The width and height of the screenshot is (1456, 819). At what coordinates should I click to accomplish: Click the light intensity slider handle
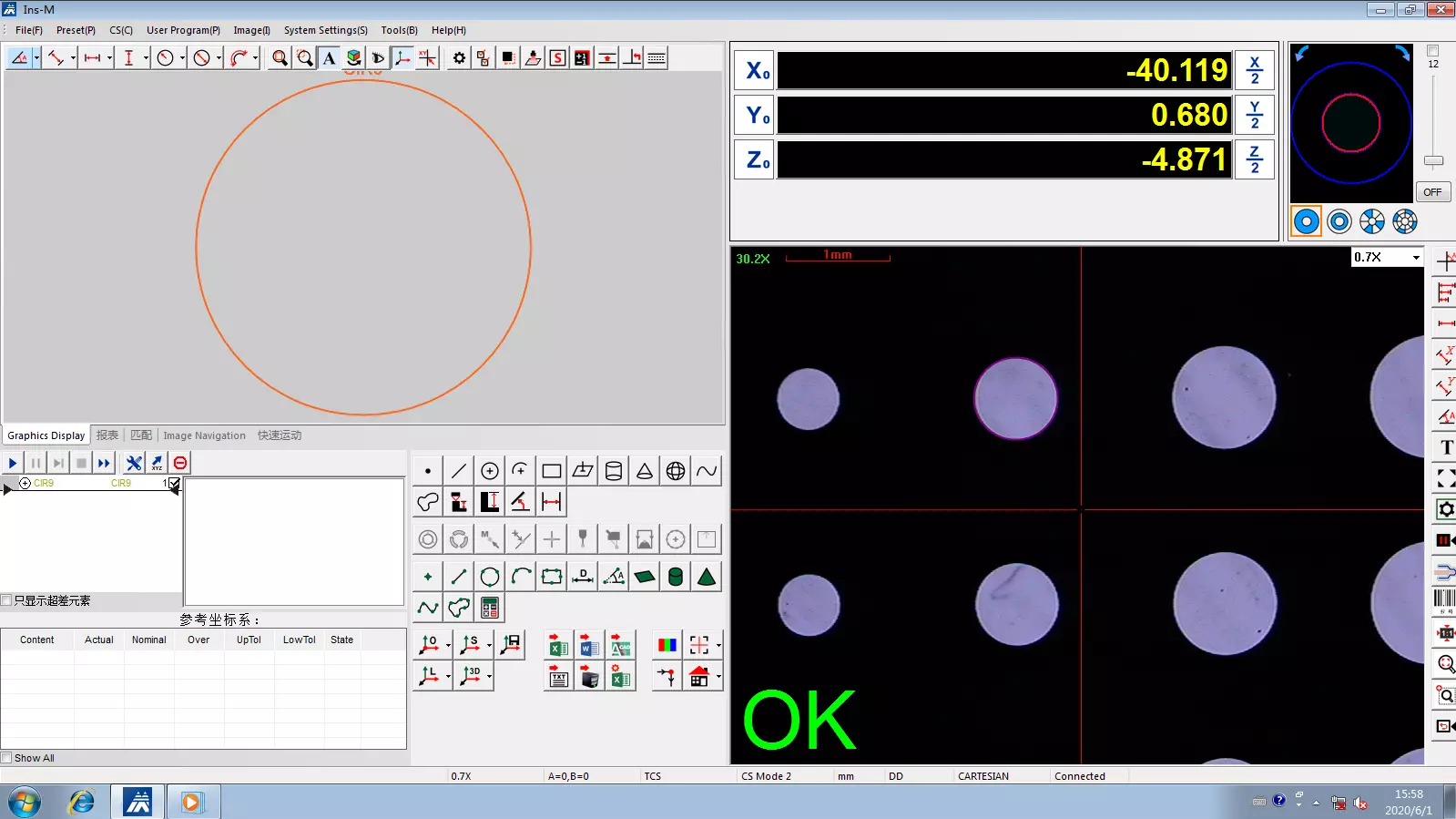pos(1433,161)
